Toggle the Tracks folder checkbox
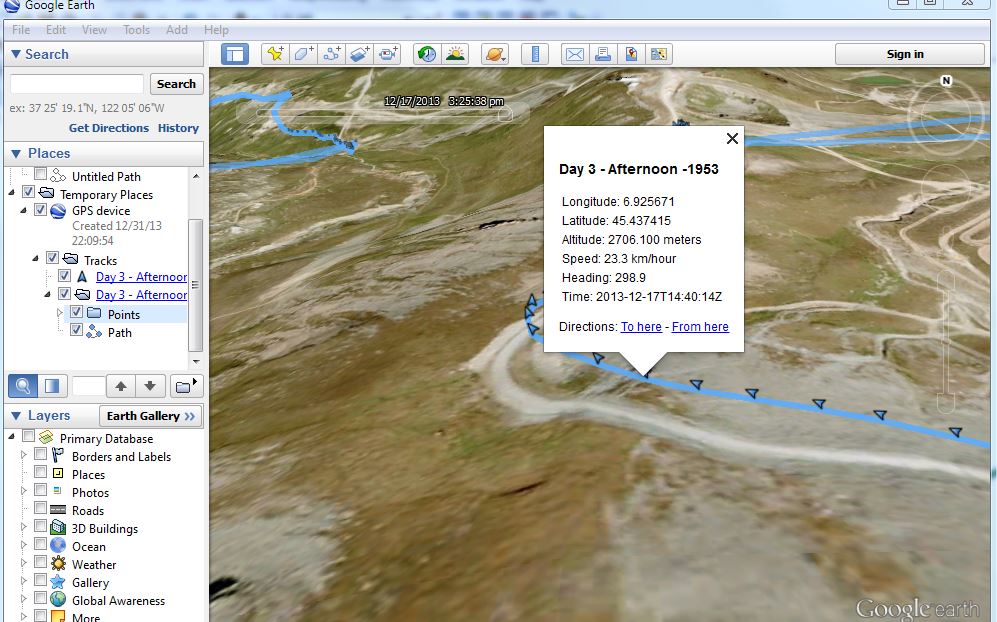 (52, 258)
